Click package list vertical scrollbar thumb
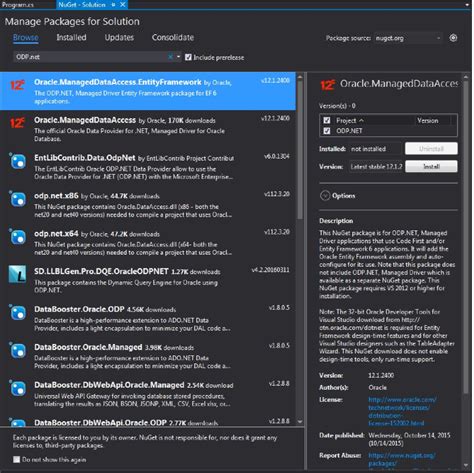The width and height of the screenshot is (474, 473). pyautogui.click(x=300, y=150)
